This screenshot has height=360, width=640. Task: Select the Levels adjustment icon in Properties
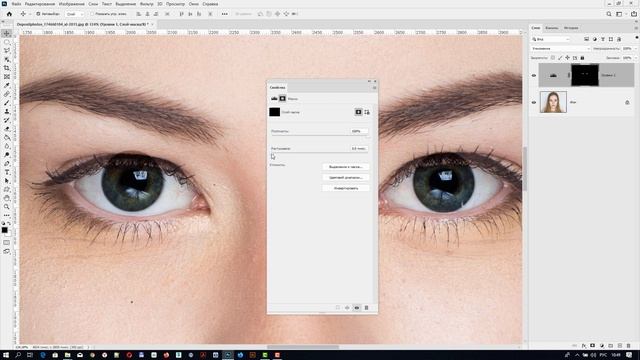point(274,98)
